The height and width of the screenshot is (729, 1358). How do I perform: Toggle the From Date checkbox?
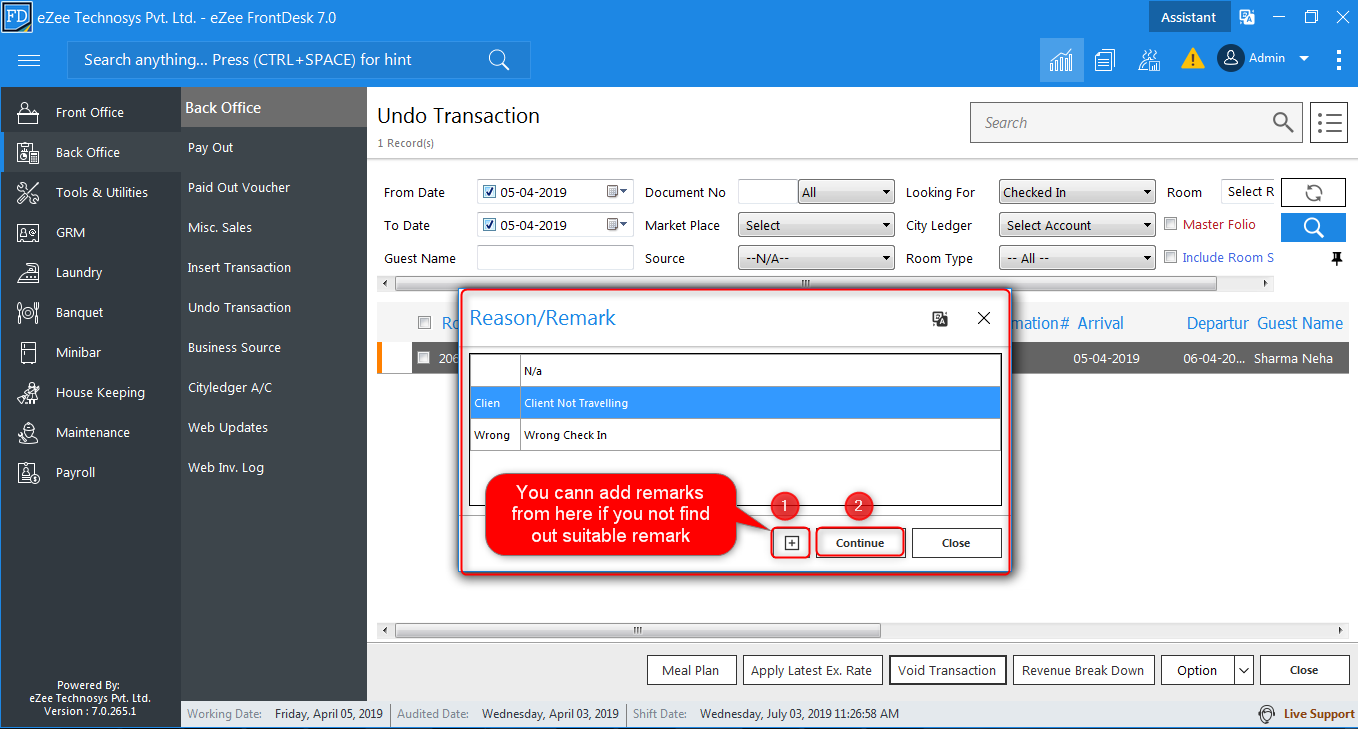tap(489, 192)
